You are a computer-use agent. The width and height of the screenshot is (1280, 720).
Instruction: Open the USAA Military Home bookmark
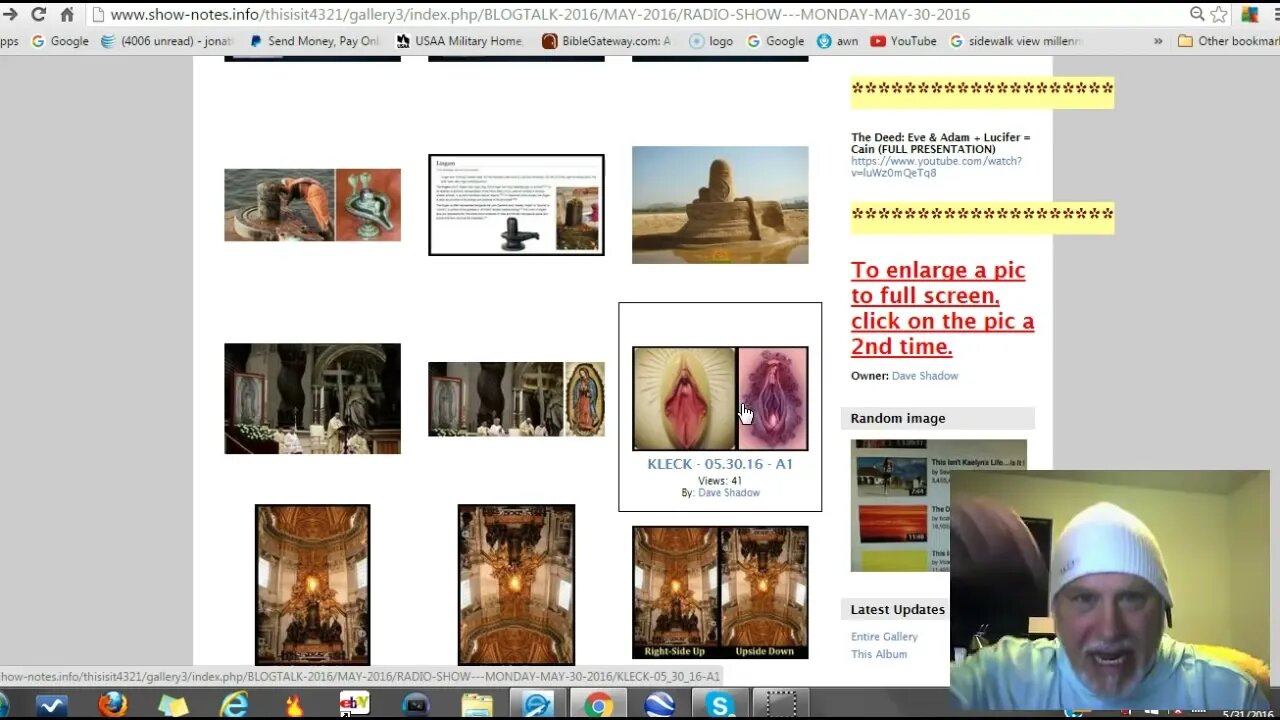click(x=460, y=41)
